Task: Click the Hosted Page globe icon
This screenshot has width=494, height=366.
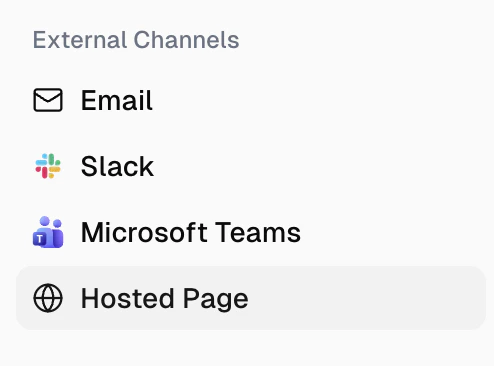Action: [x=48, y=298]
